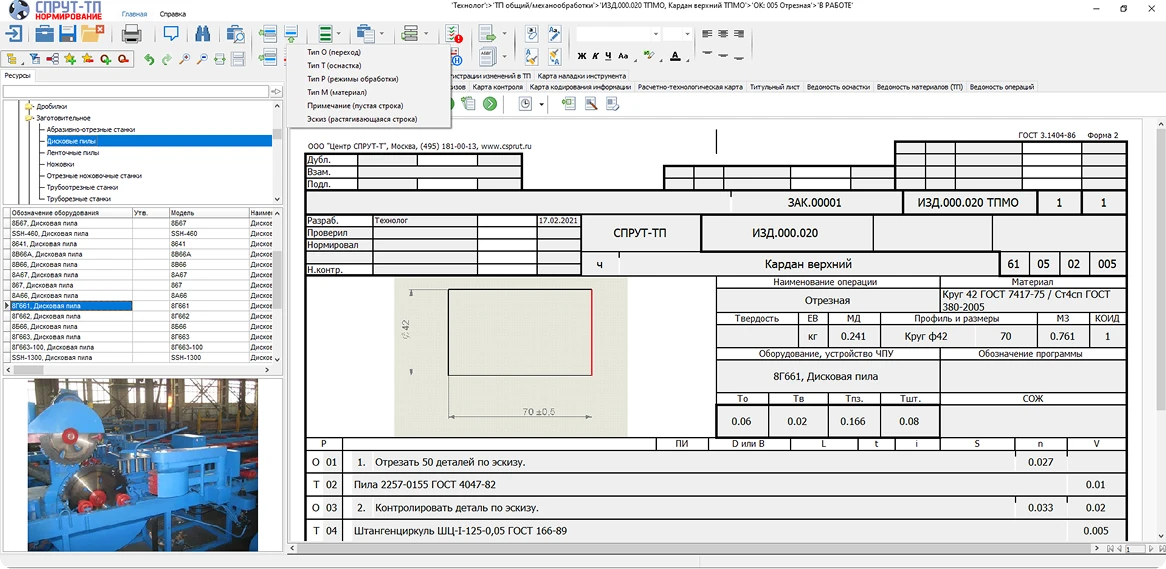Open search with the binoculars icon
The width and height of the screenshot is (1166, 569).
(202, 34)
